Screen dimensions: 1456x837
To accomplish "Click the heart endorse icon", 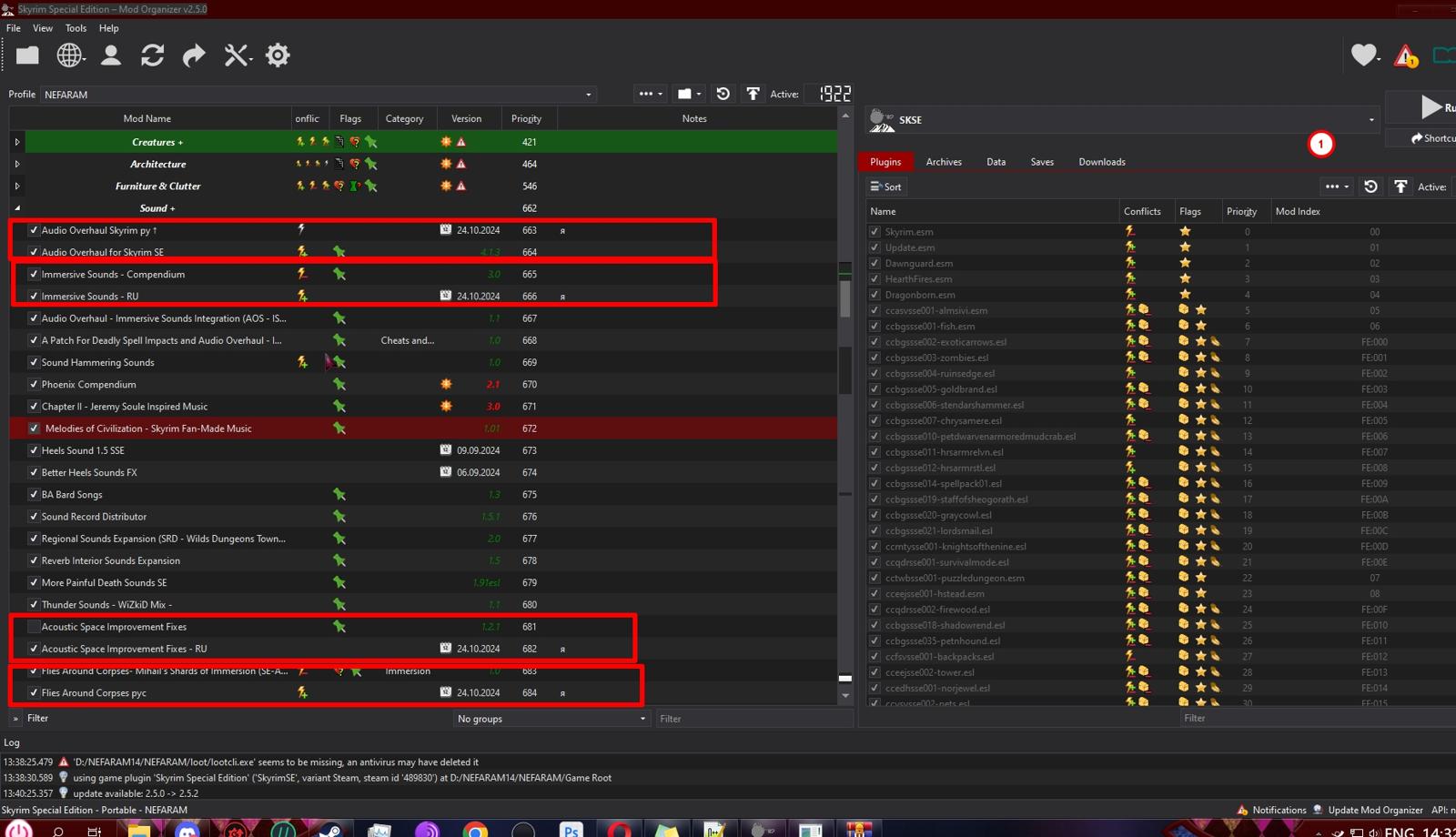I will click(1364, 55).
